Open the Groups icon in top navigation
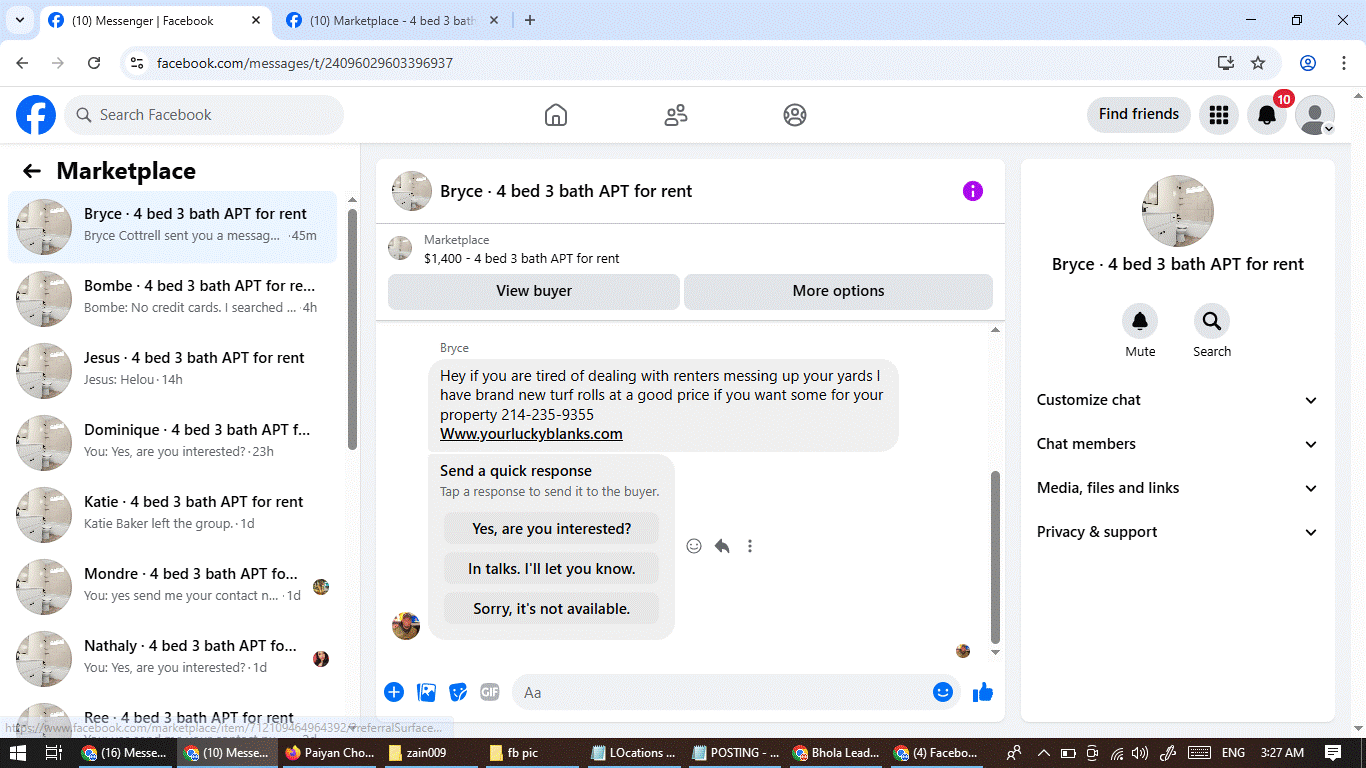Viewport: 1366px width, 768px height. [795, 115]
